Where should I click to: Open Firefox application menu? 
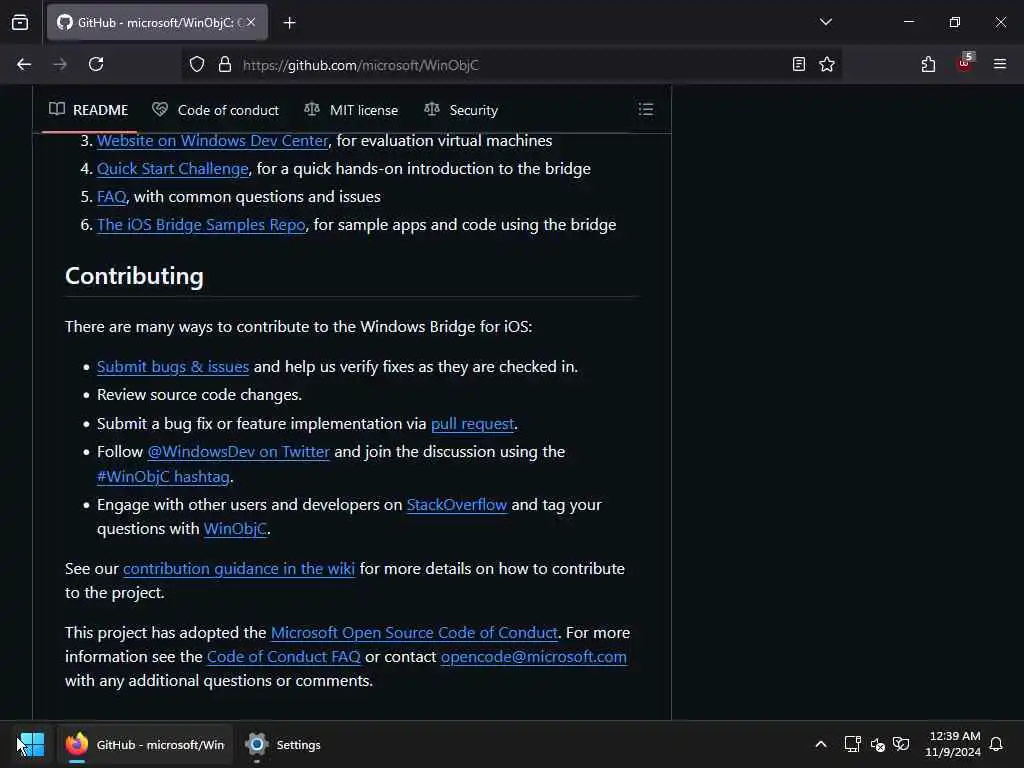[x=999, y=64]
